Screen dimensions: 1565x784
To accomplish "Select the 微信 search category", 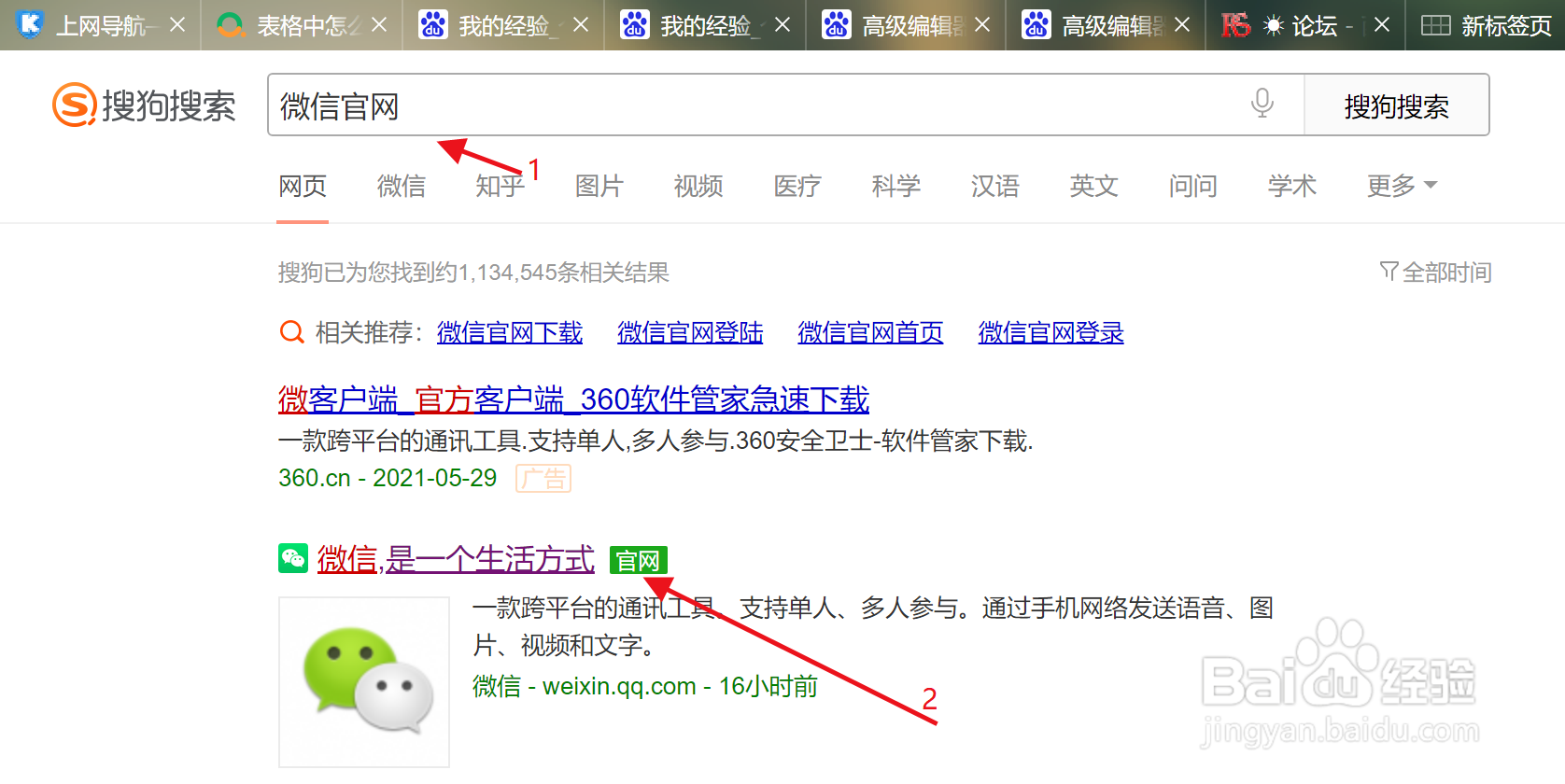I will coord(402,186).
